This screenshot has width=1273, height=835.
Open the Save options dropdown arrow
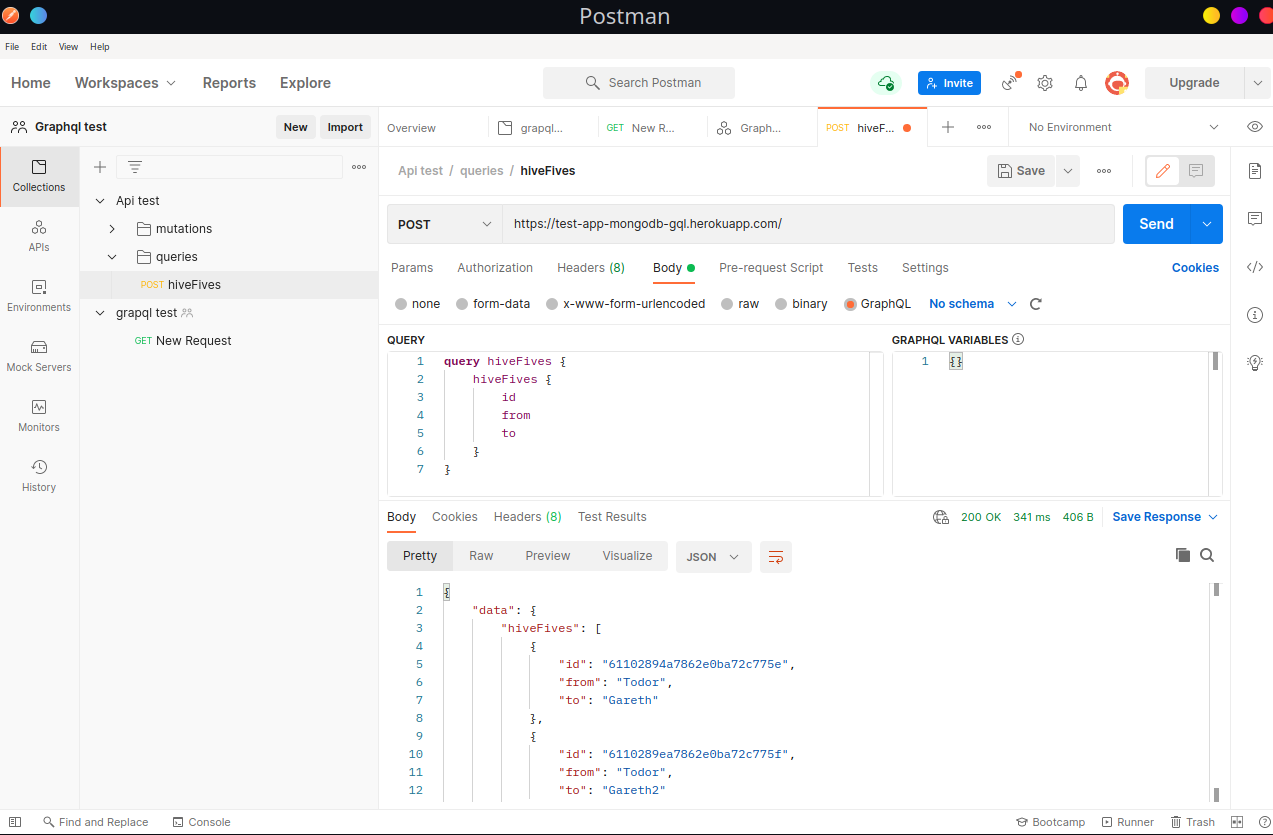tap(1068, 171)
